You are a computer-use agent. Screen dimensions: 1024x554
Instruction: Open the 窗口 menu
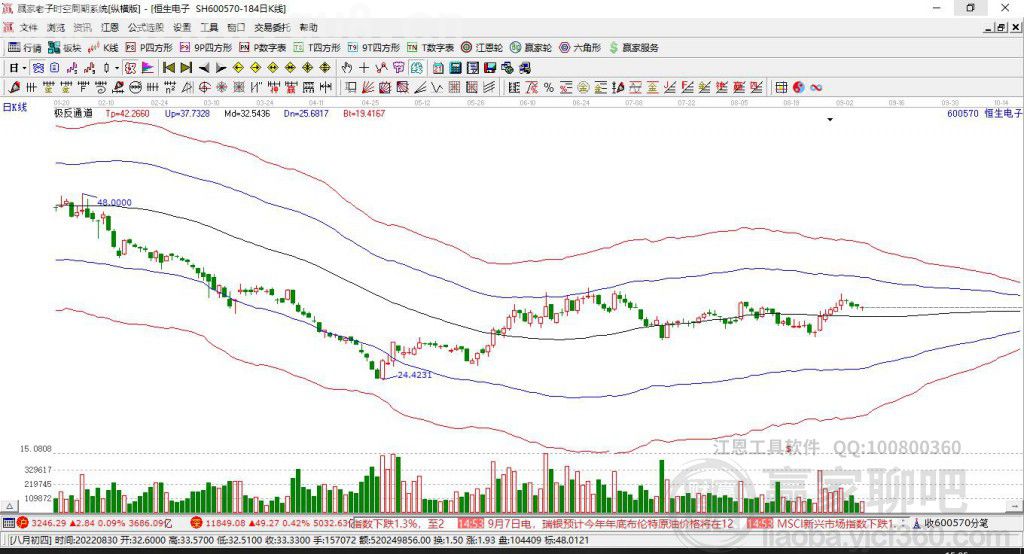236,27
